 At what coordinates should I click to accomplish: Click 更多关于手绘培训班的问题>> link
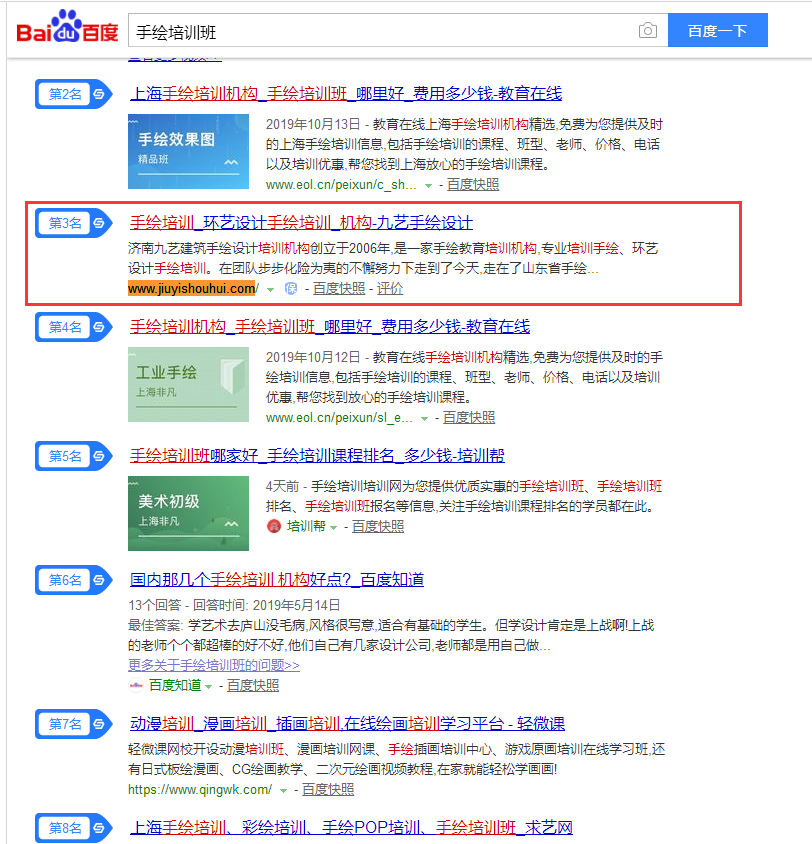tap(214, 665)
